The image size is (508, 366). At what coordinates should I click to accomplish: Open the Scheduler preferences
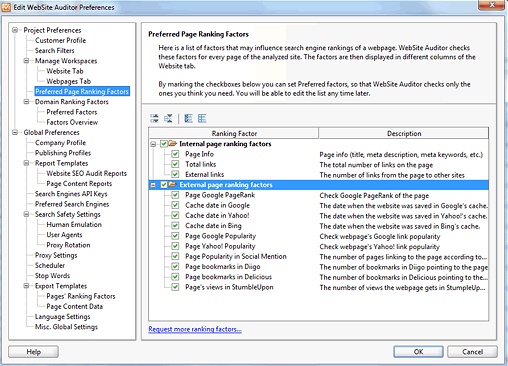coord(50,266)
